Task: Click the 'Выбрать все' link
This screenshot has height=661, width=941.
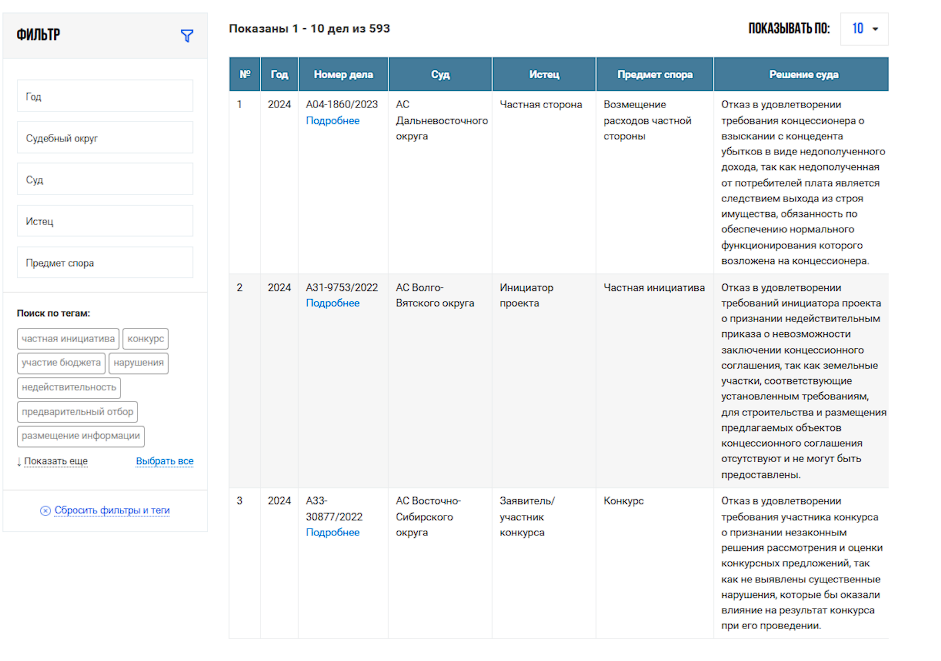Action: 165,461
